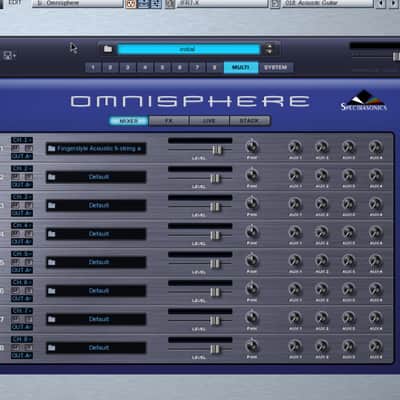This screenshot has height=400, width=400.
Task: Open the patch folder icon in part 5 row
Action: [51, 262]
